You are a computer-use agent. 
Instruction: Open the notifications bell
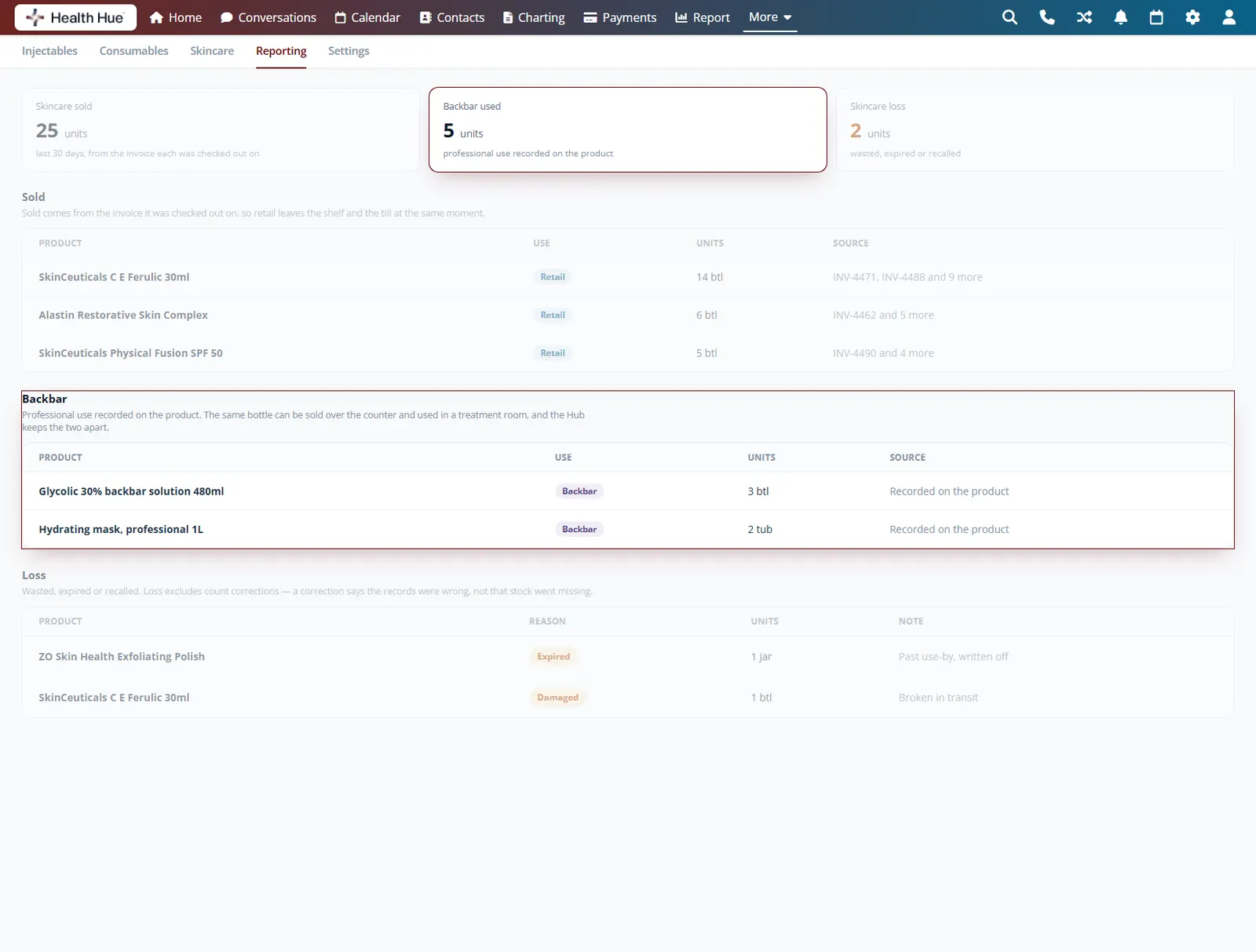point(1121,17)
